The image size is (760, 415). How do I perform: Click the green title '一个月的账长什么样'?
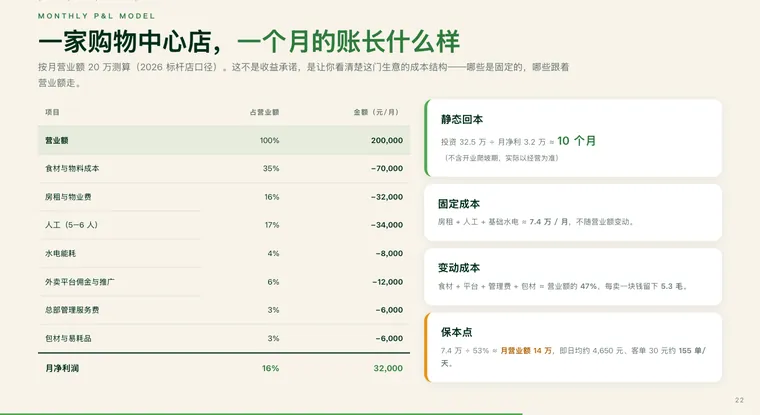[x=348, y=42]
